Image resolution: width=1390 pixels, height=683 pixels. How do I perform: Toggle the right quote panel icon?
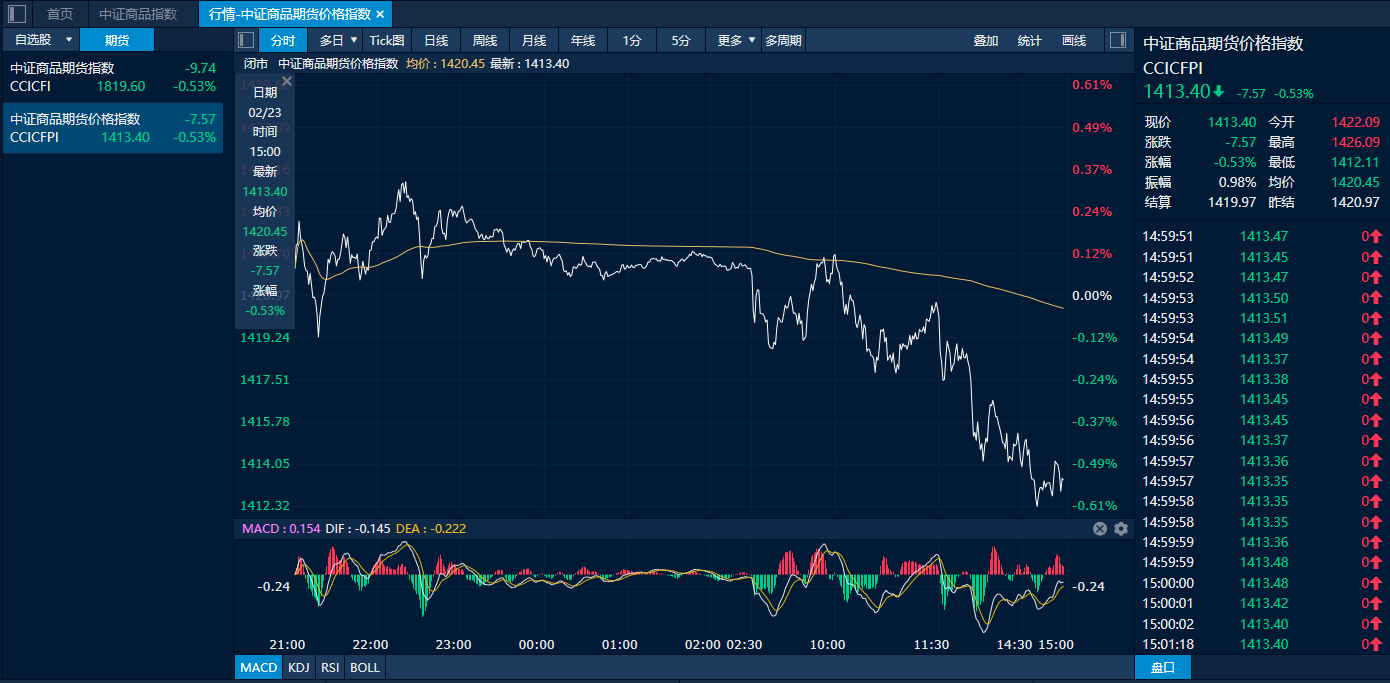pos(1117,40)
